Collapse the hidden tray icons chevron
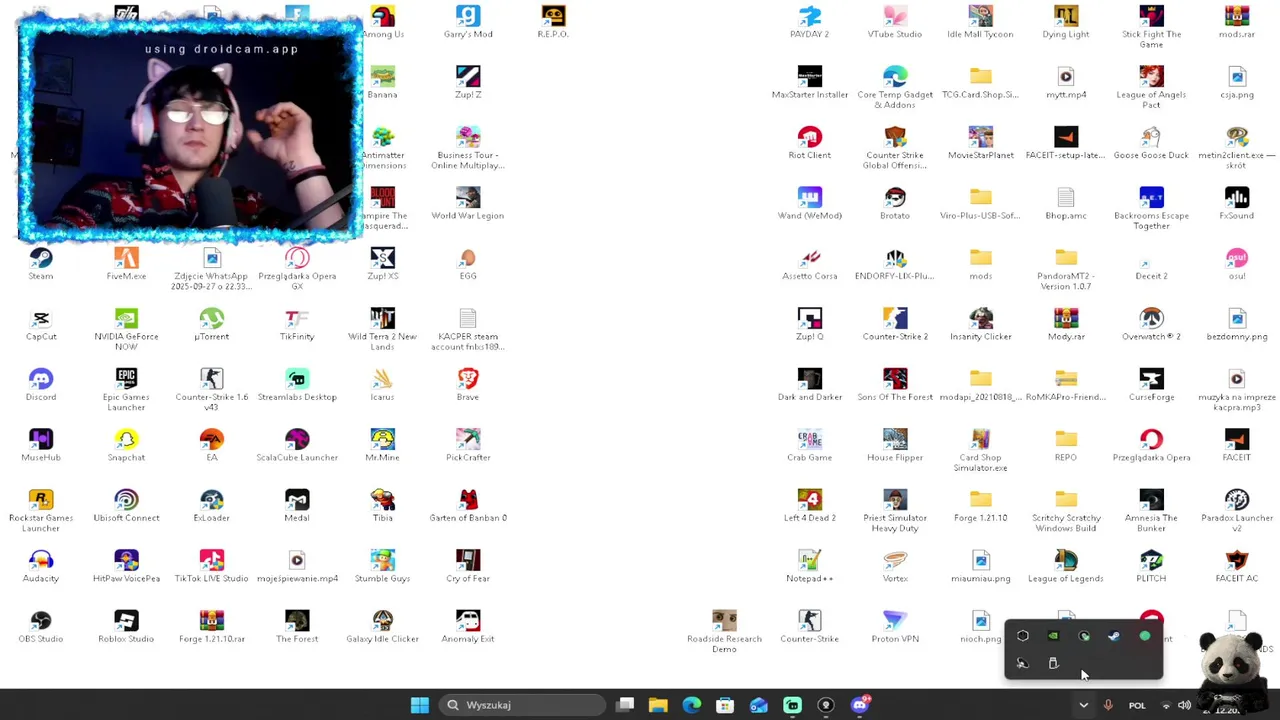The height and width of the screenshot is (720, 1280). tap(1083, 705)
